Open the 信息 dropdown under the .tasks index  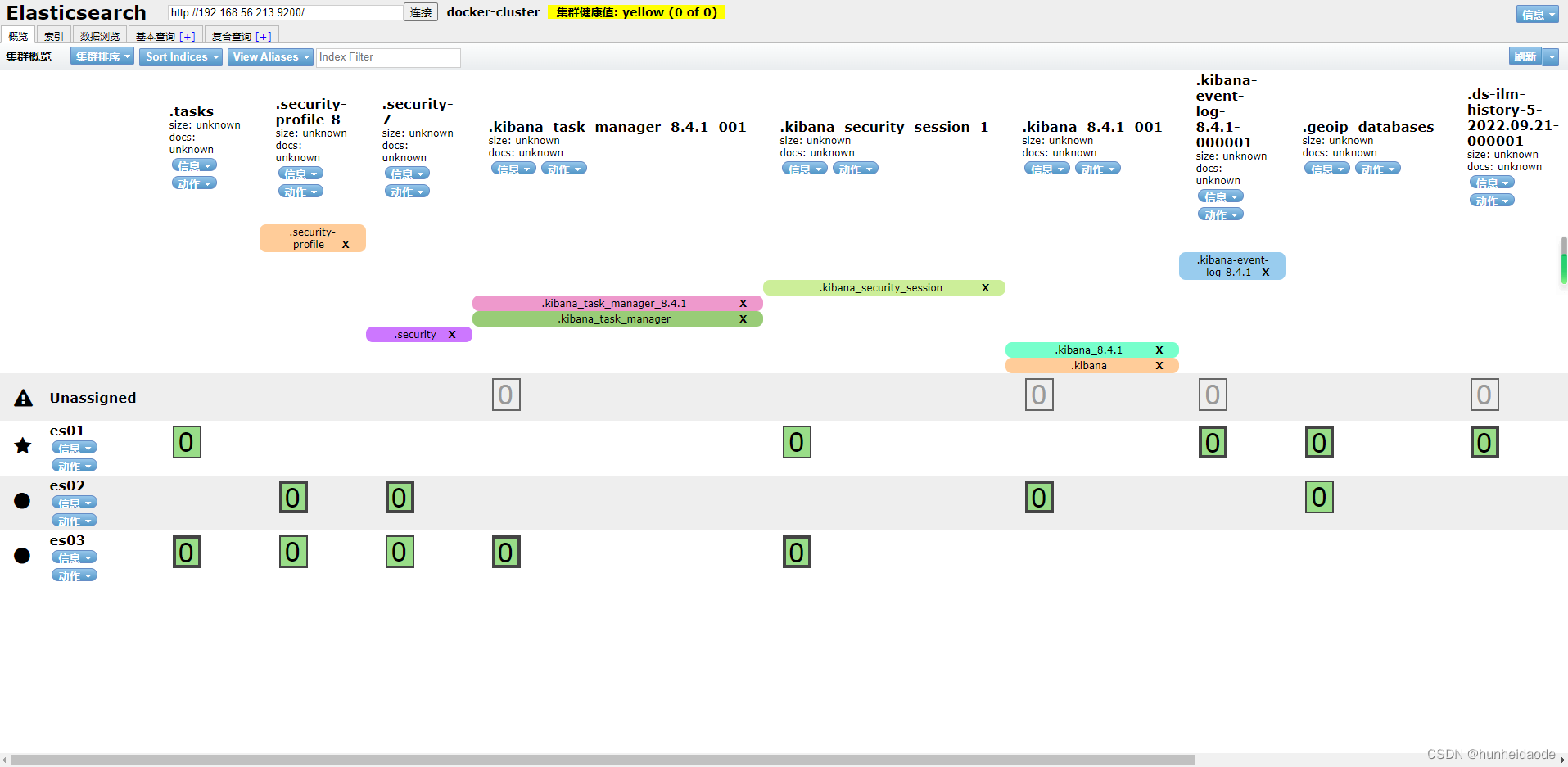click(194, 165)
